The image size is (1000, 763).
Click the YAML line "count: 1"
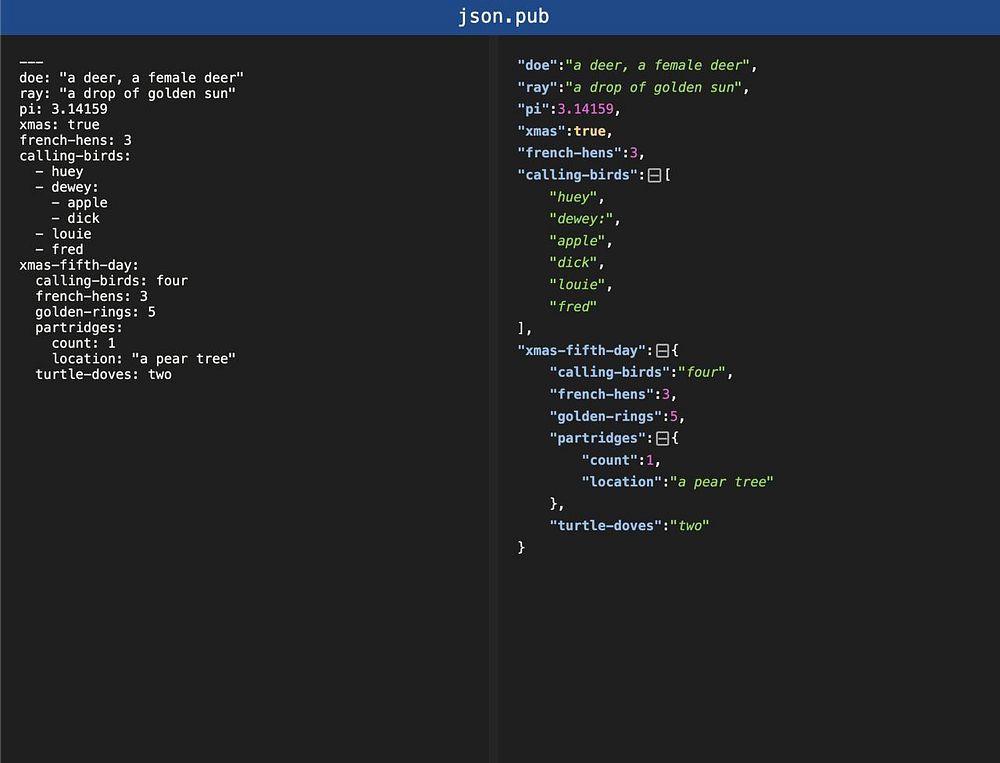(84, 343)
